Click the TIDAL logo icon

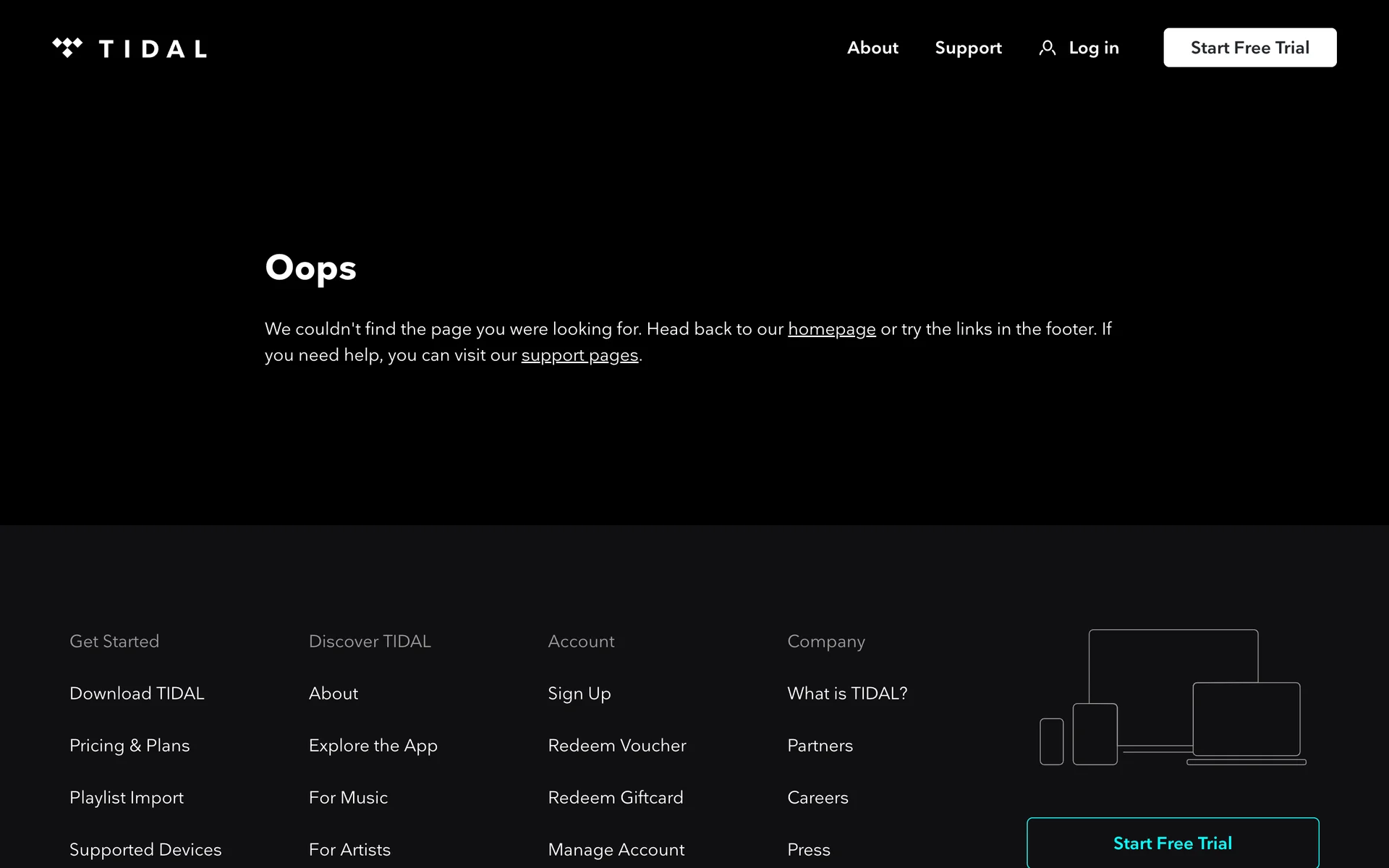point(67,48)
